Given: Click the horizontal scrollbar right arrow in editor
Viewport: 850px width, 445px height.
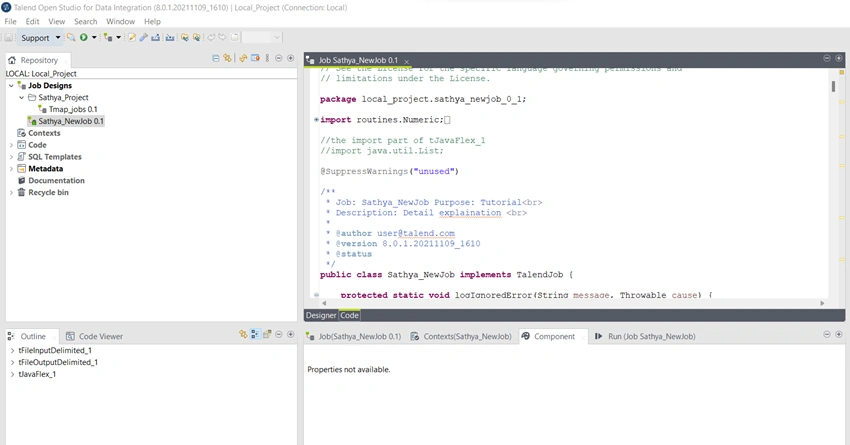Looking at the screenshot, I should pyautogui.click(x=822, y=304).
